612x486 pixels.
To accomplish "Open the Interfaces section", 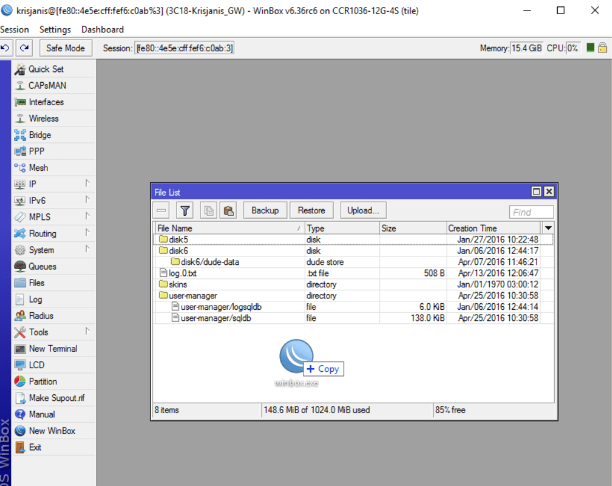I will [x=53, y=102].
